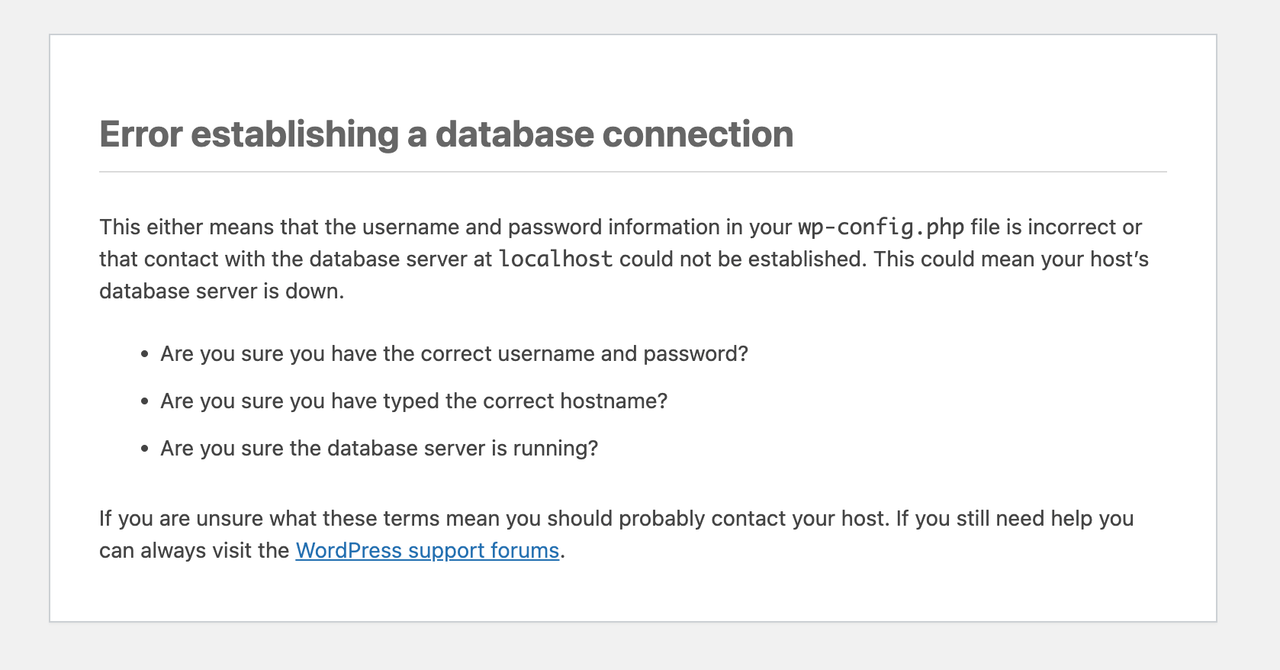Select the correct username and password question
Image resolution: width=1280 pixels, height=670 pixels.
click(x=454, y=354)
